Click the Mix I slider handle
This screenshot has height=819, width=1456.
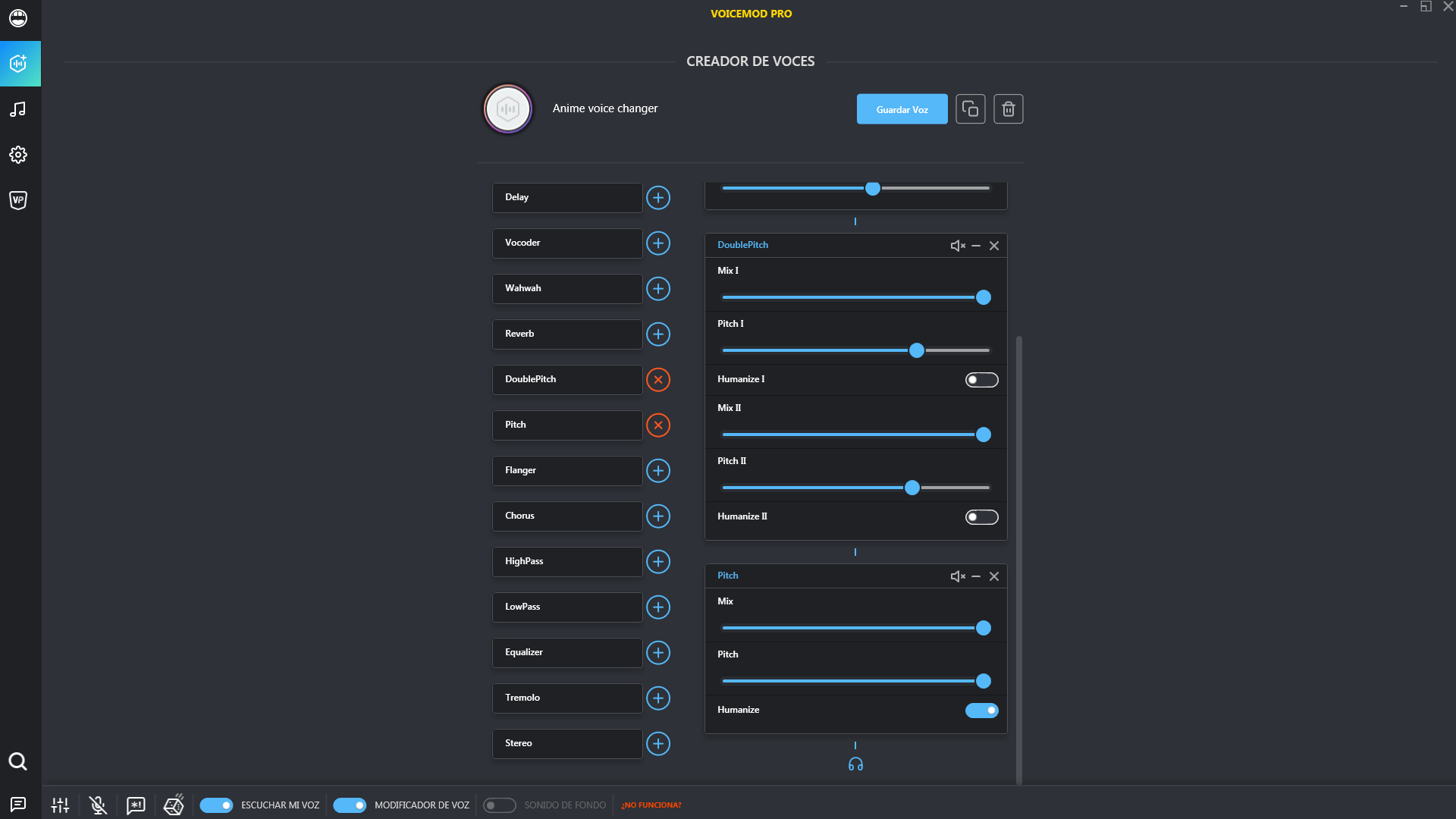tap(984, 297)
